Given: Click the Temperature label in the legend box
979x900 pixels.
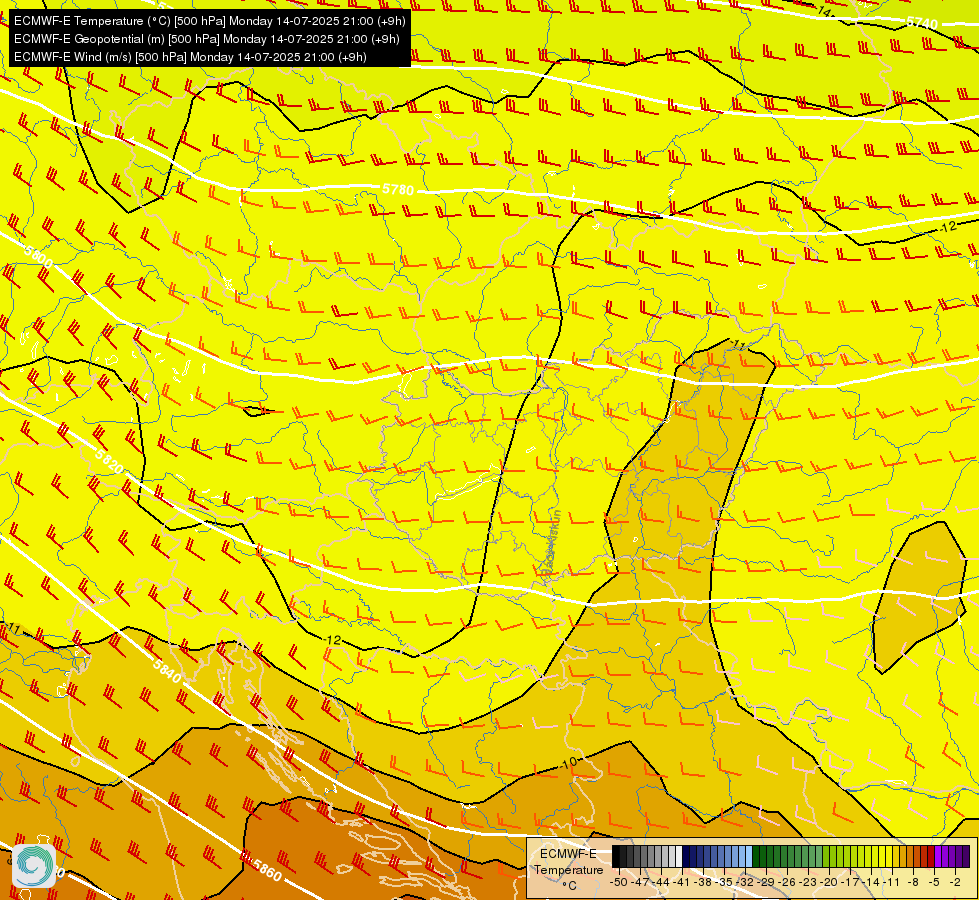Looking at the screenshot, I should pyautogui.click(x=568, y=869).
